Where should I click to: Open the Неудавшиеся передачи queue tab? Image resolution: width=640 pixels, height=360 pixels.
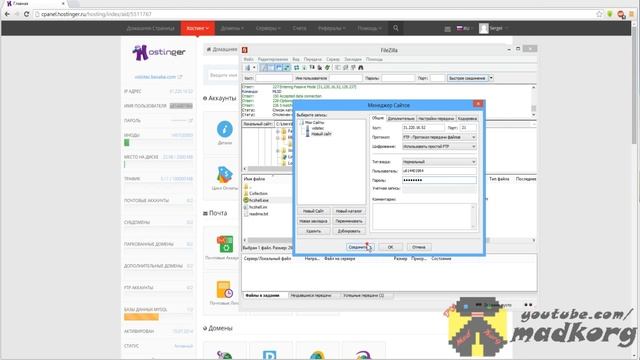point(311,295)
